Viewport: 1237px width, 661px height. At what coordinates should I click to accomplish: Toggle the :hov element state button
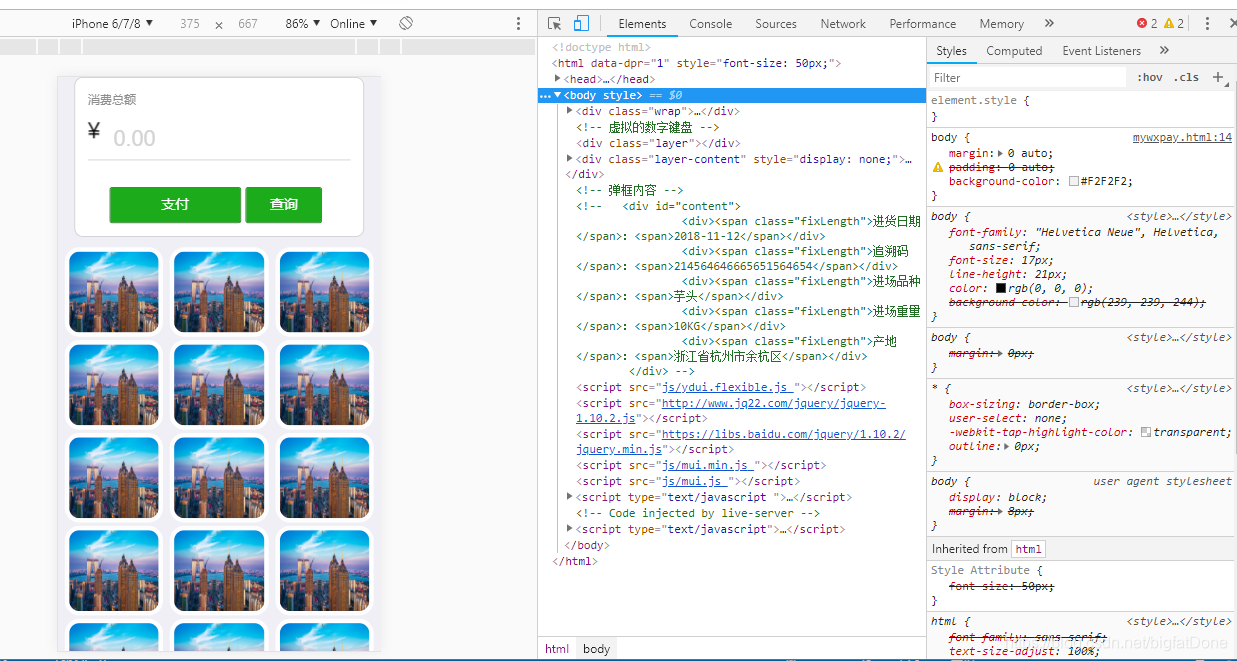[x=1150, y=77]
